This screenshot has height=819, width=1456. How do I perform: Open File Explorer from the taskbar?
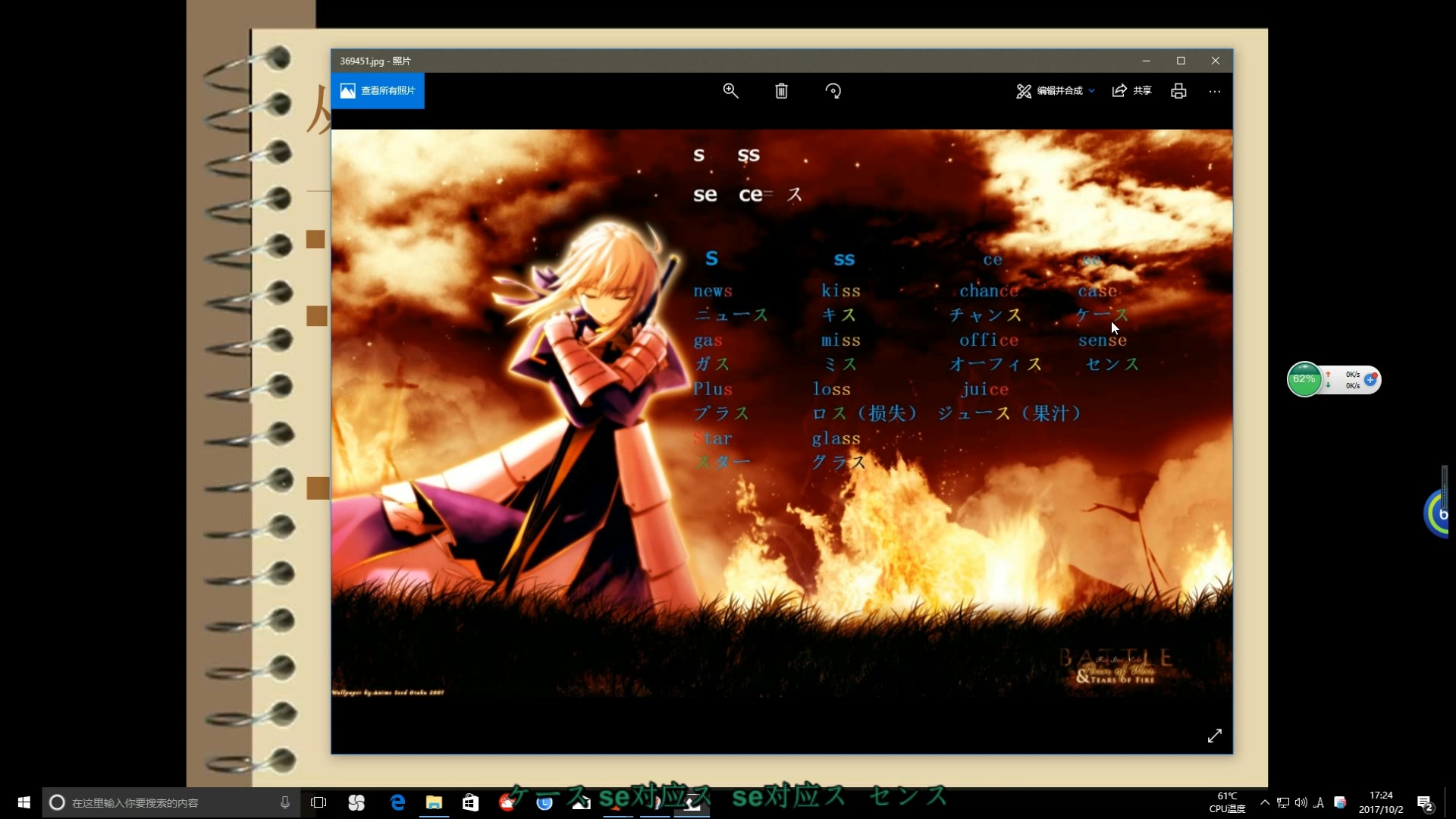click(x=434, y=802)
